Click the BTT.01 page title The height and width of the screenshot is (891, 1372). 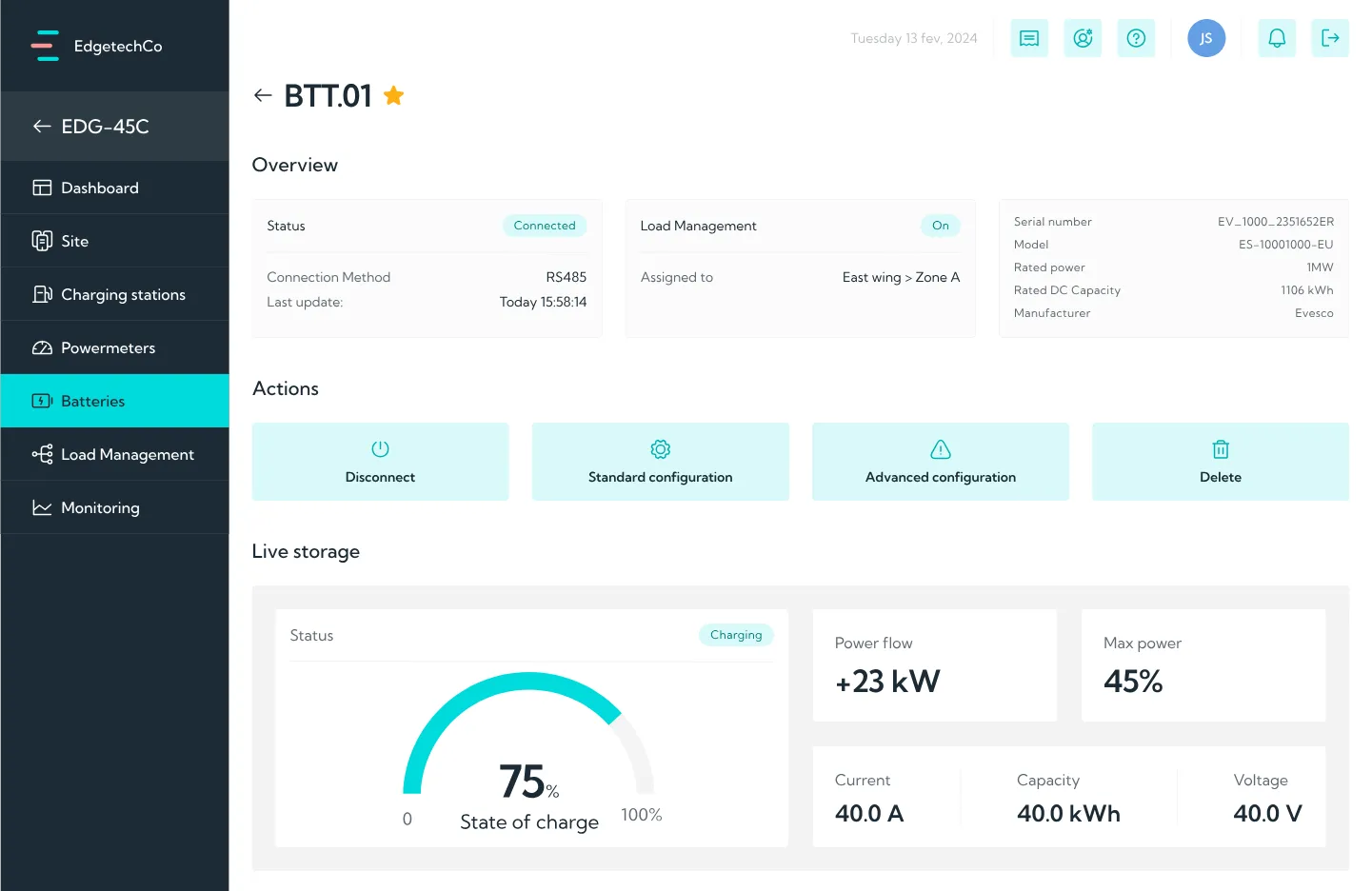point(328,95)
